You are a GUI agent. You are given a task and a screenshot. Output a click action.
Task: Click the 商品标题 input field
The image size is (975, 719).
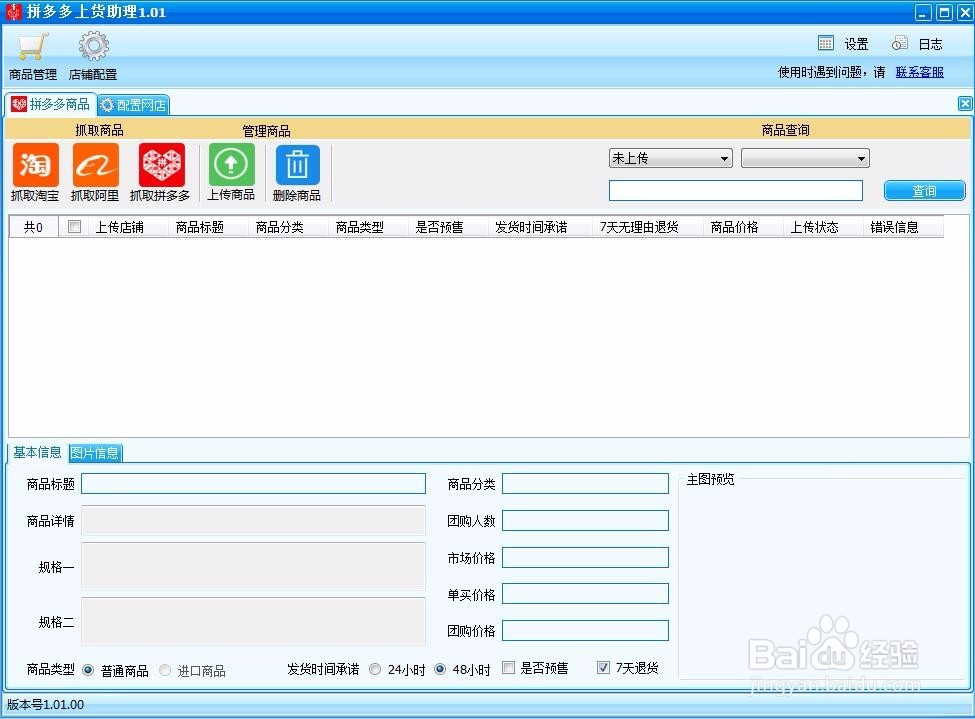click(x=254, y=483)
